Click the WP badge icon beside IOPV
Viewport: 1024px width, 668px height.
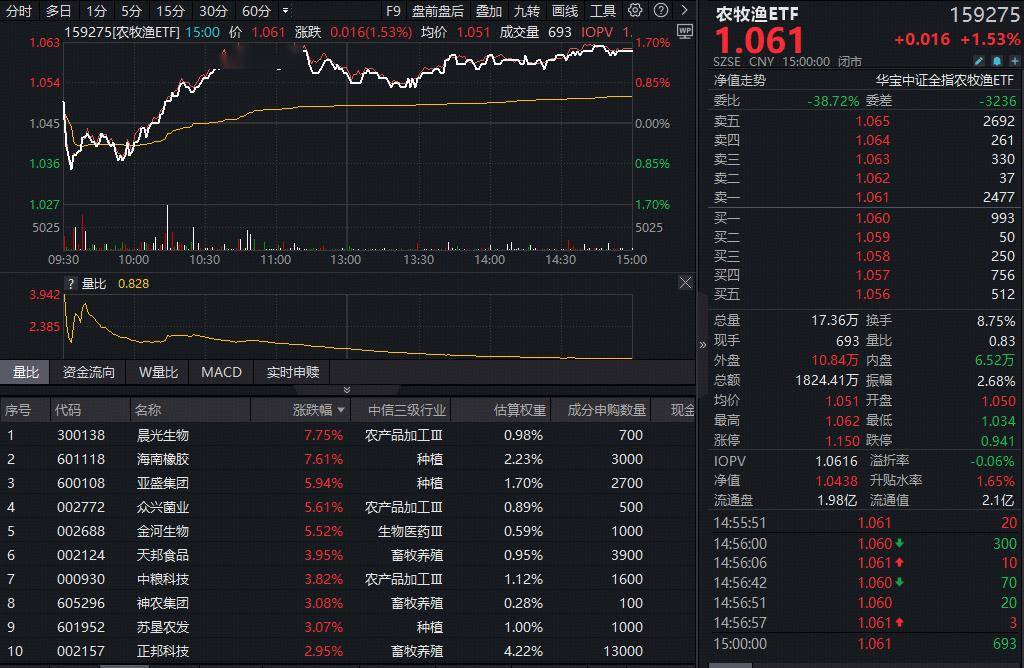tap(684, 31)
